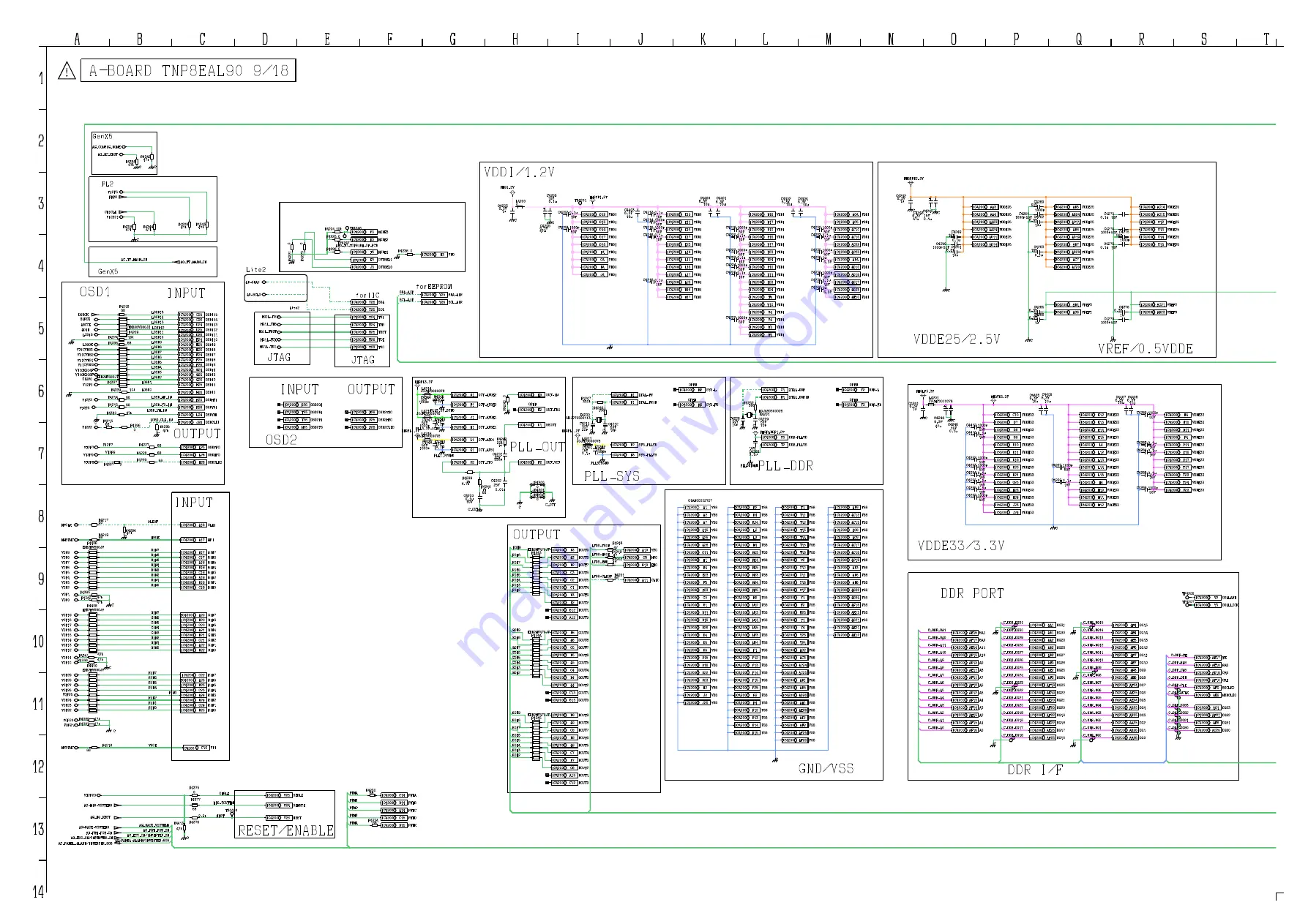Click row number '9' on the left ruler

(x=41, y=579)
